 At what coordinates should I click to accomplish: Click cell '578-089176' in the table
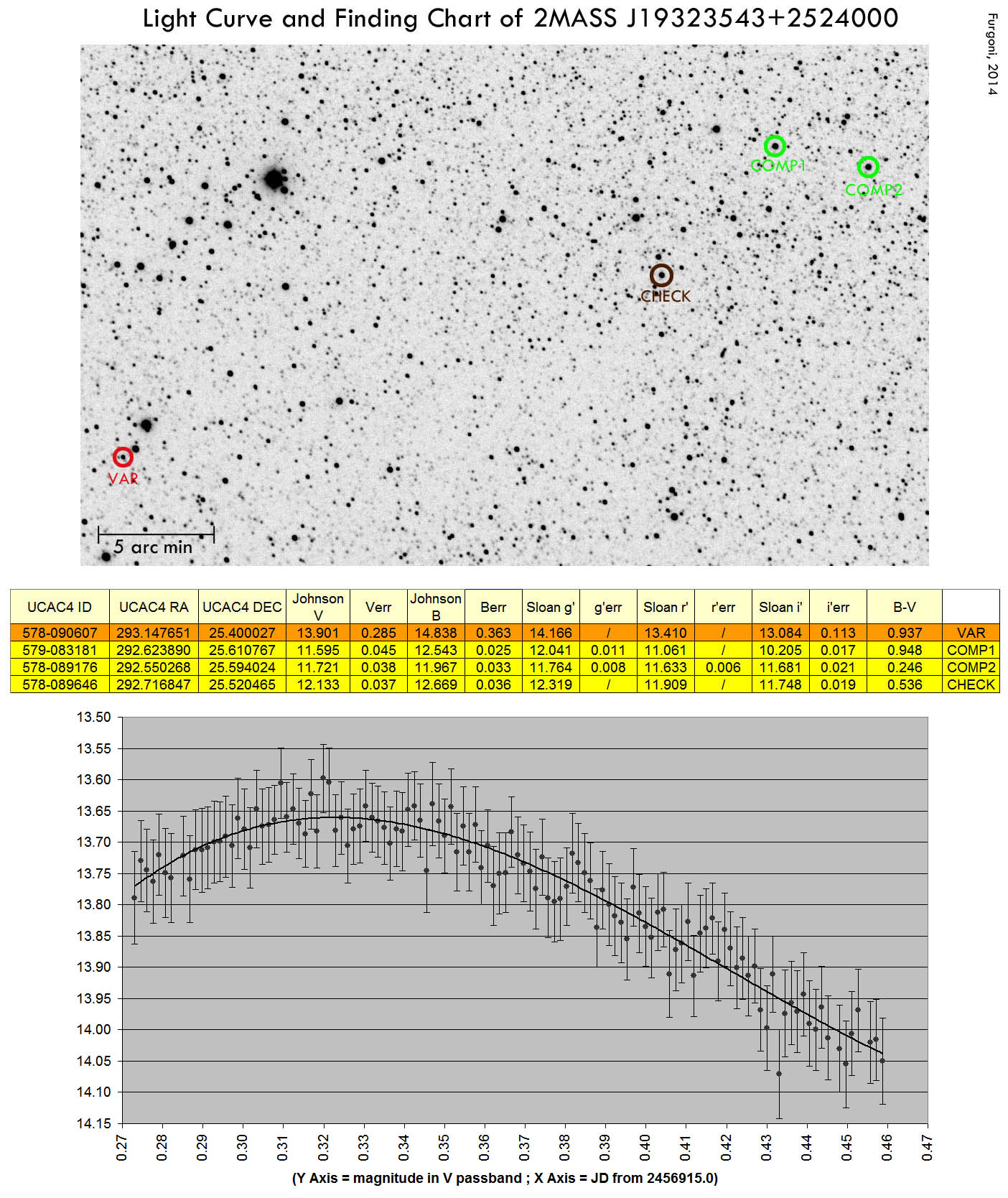(60, 667)
